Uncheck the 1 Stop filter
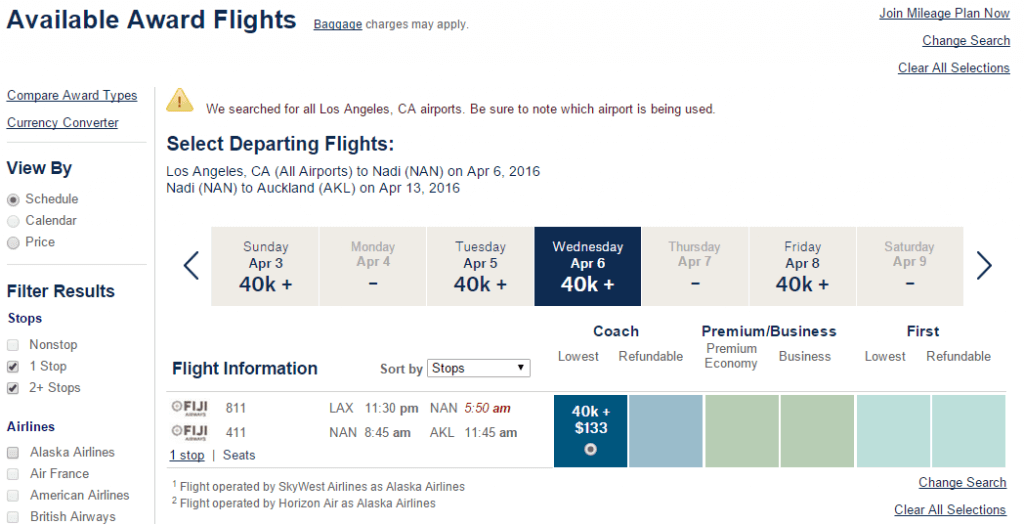The width and height of the screenshot is (1024, 525). coord(13,366)
